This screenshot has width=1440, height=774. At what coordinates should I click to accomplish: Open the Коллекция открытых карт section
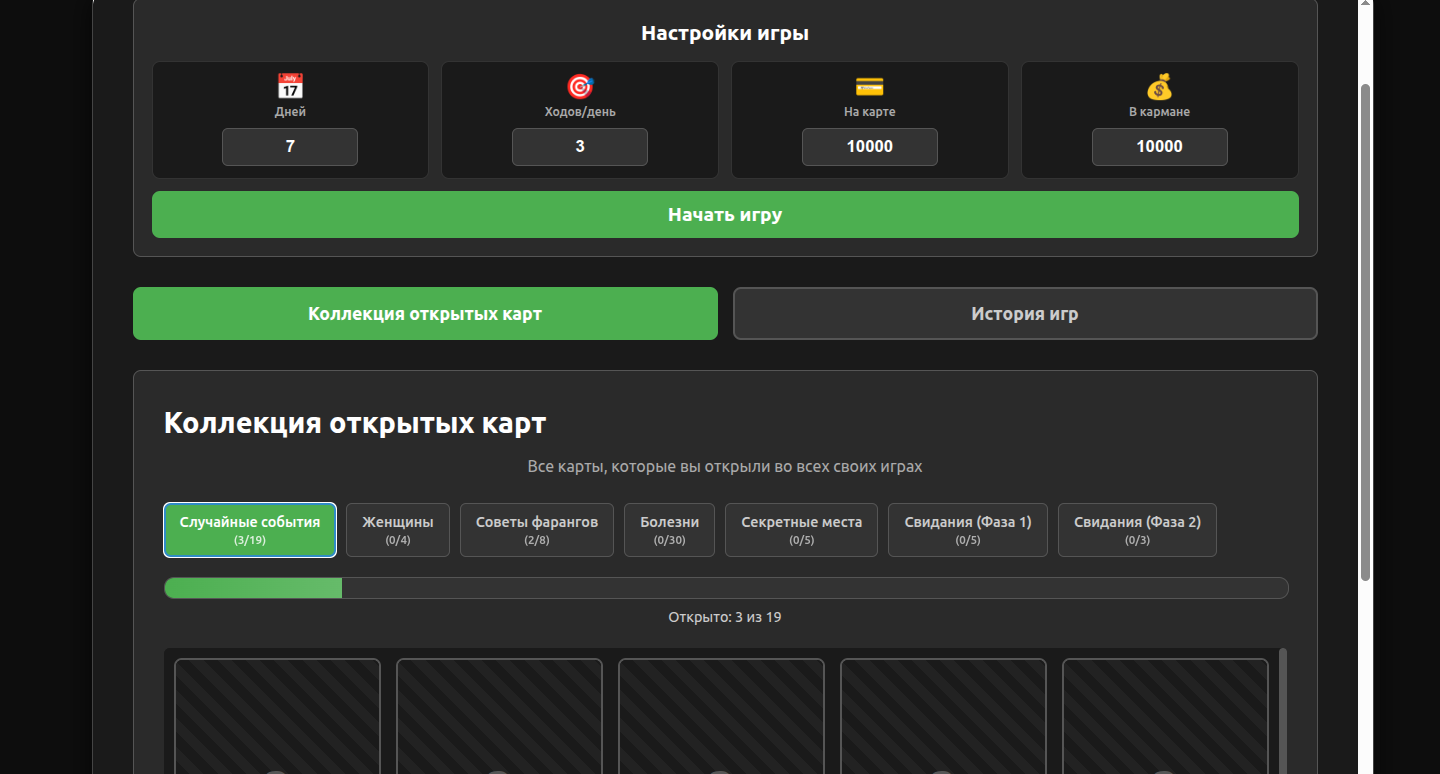point(425,314)
